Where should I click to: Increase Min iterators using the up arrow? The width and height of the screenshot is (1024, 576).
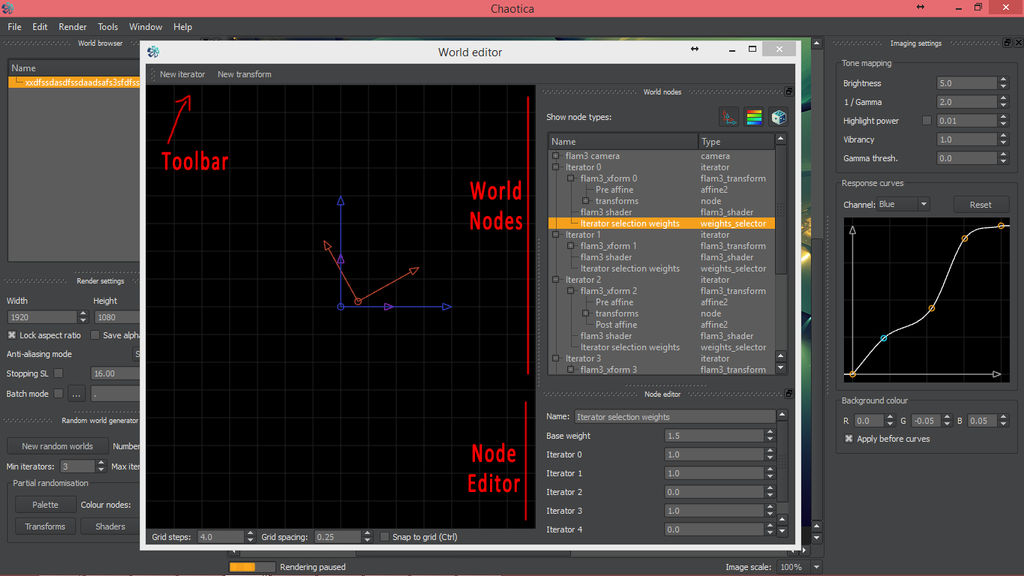(101, 463)
